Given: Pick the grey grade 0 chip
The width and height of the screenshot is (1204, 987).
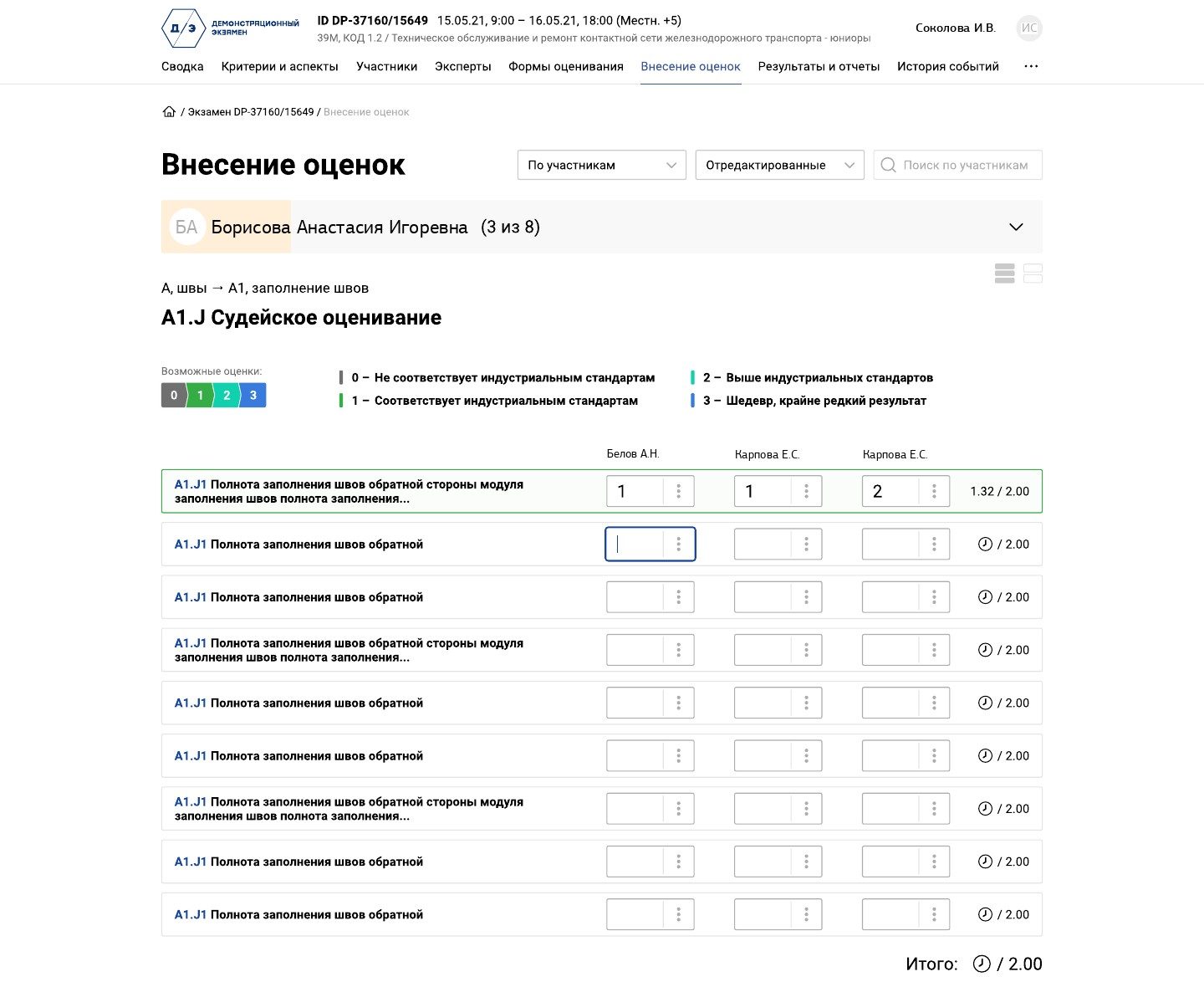Looking at the screenshot, I should pos(173,396).
